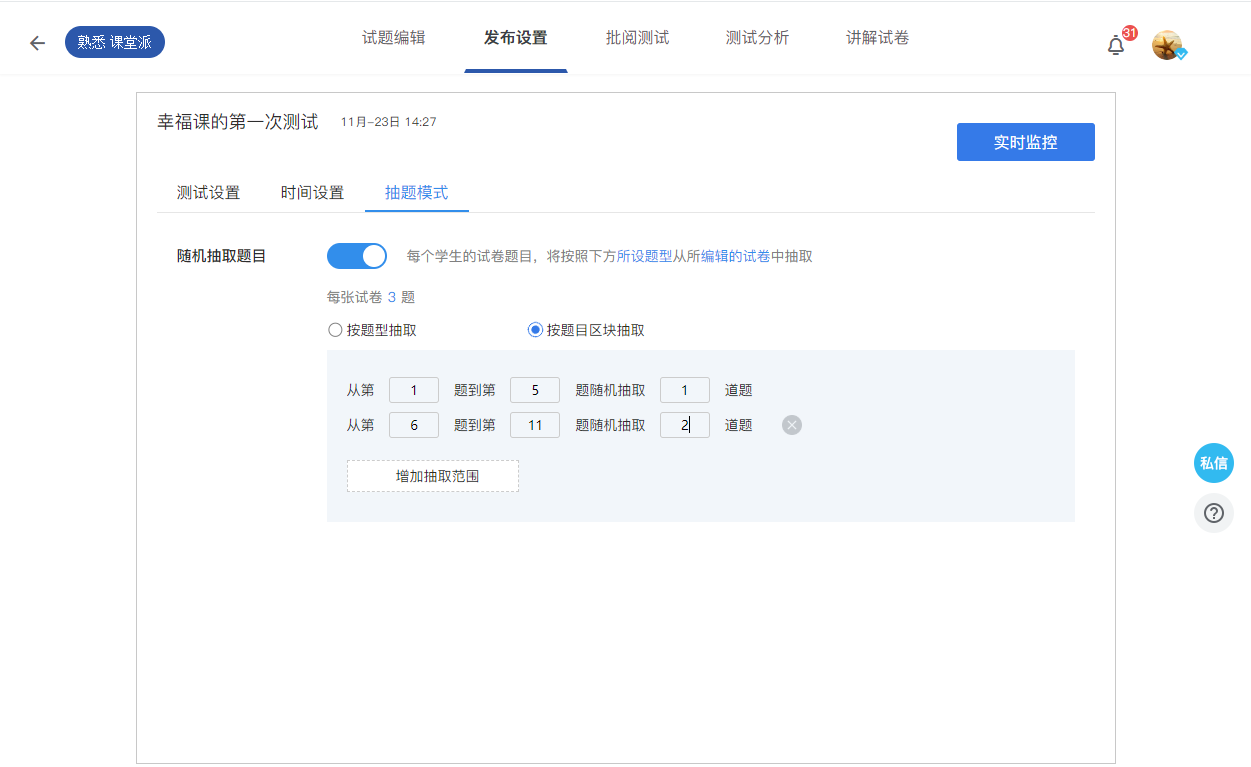The image size is (1251, 767).
Task: Select the 抽题模式 sub-tab
Action: pyautogui.click(x=417, y=193)
